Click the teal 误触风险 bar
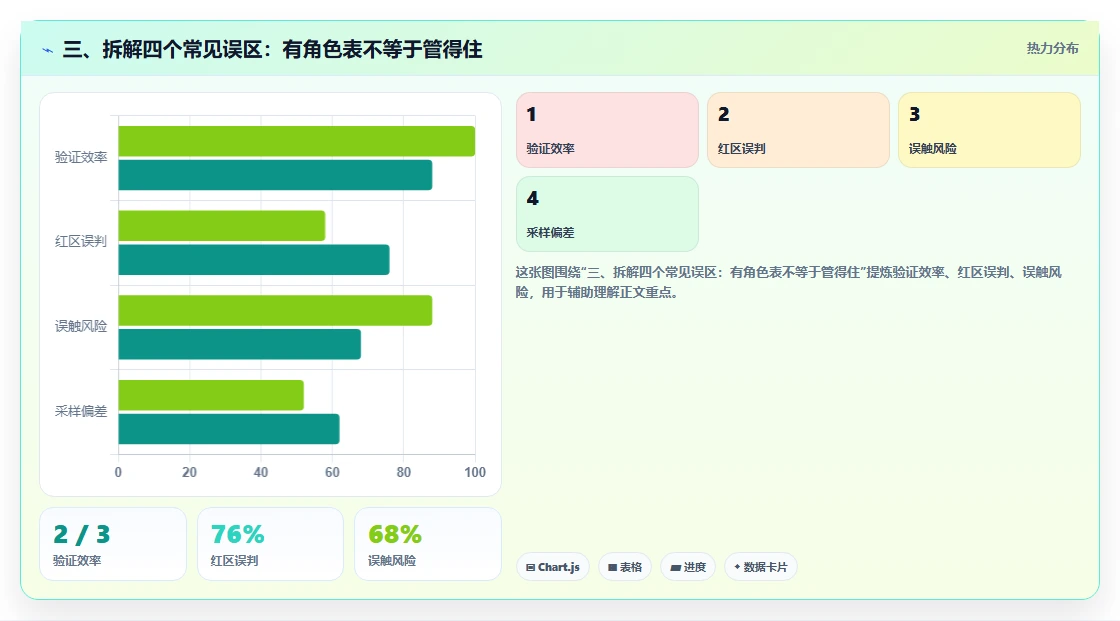Screen dimensions: 1120x621 pyautogui.click(x=239, y=344)
